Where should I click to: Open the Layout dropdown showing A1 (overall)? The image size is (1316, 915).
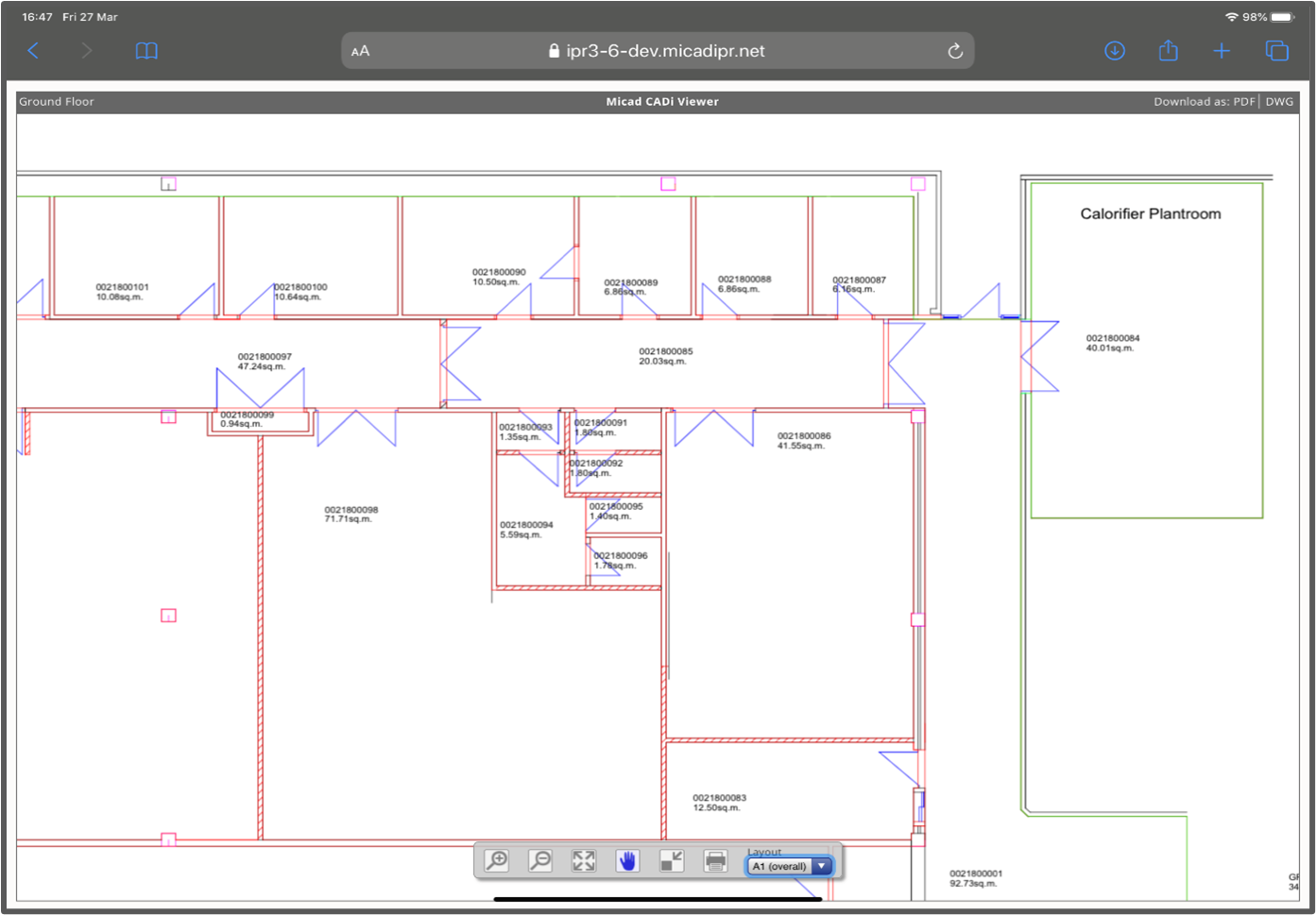point(782,866)
